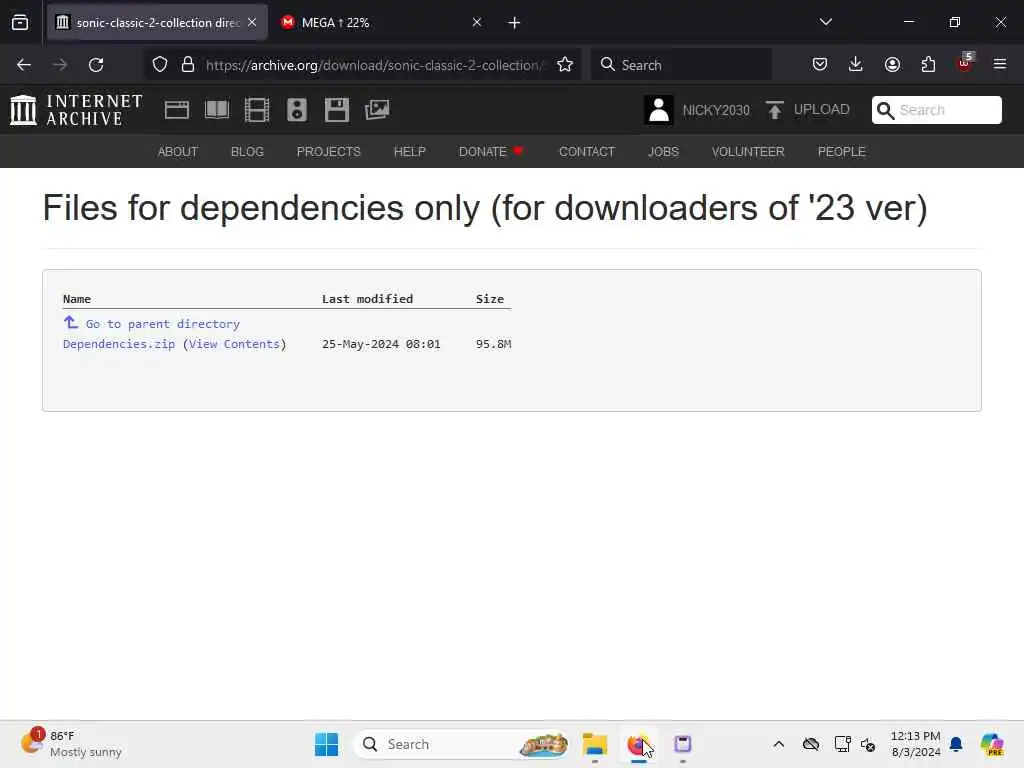
Task: Select the 95.8M file size text
Action: pyautogui.click(x=494, y=344)
